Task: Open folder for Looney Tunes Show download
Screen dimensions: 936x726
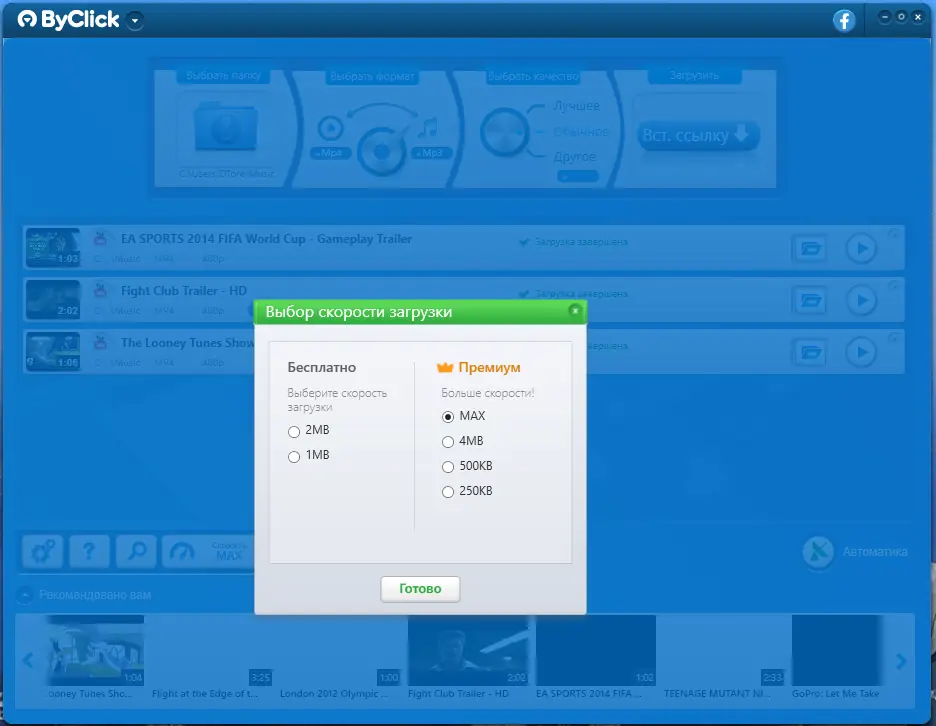Action: [810, 352]
